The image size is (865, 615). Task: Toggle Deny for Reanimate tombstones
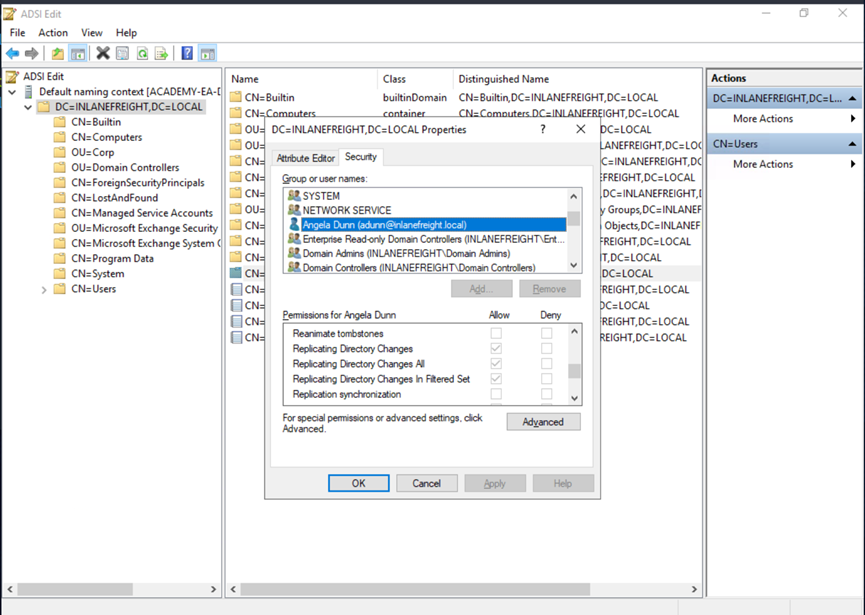click(546, 333)
